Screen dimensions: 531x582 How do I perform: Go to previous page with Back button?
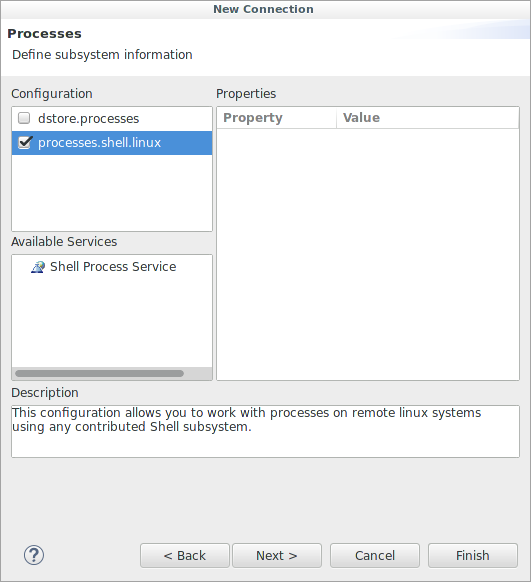tap(185, 555)
